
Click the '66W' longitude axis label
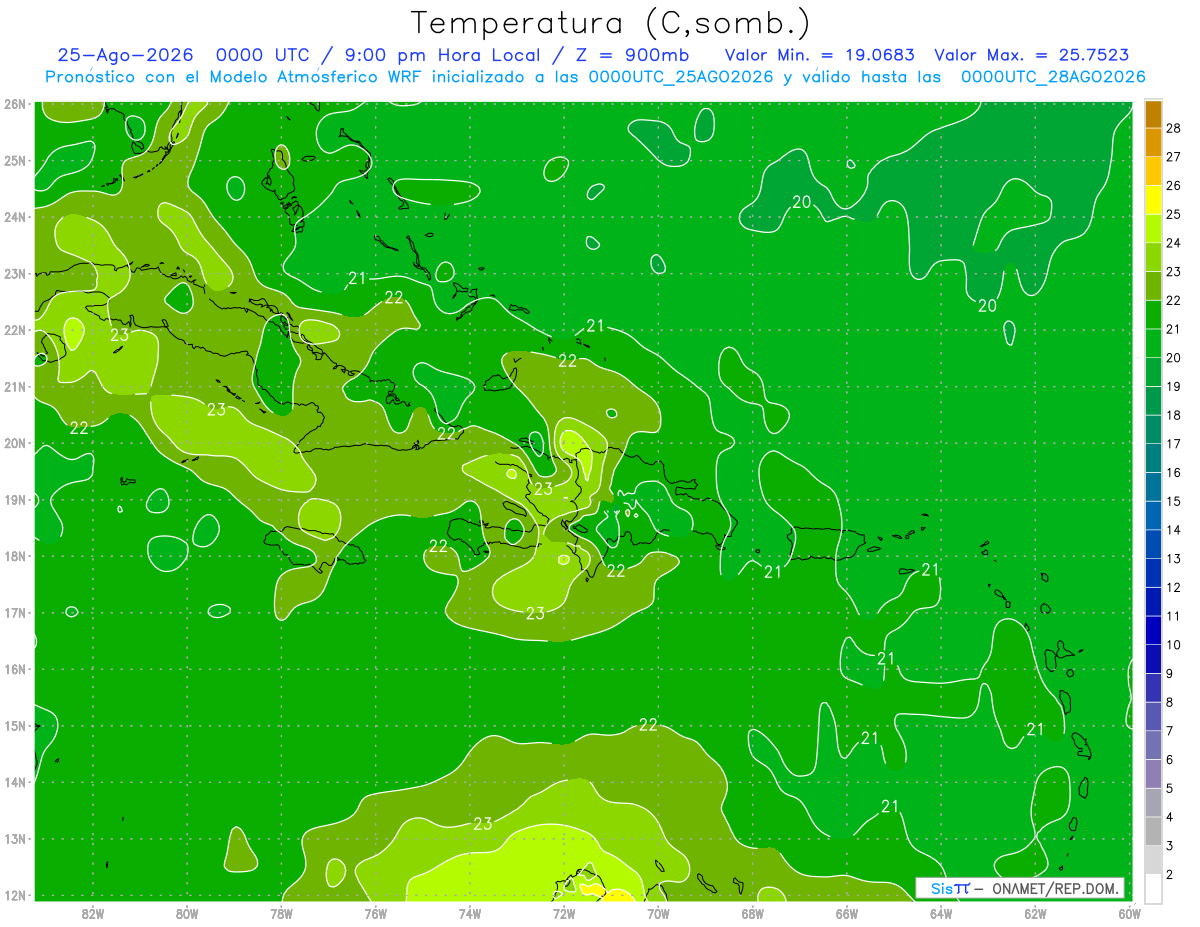pos(846,913)
